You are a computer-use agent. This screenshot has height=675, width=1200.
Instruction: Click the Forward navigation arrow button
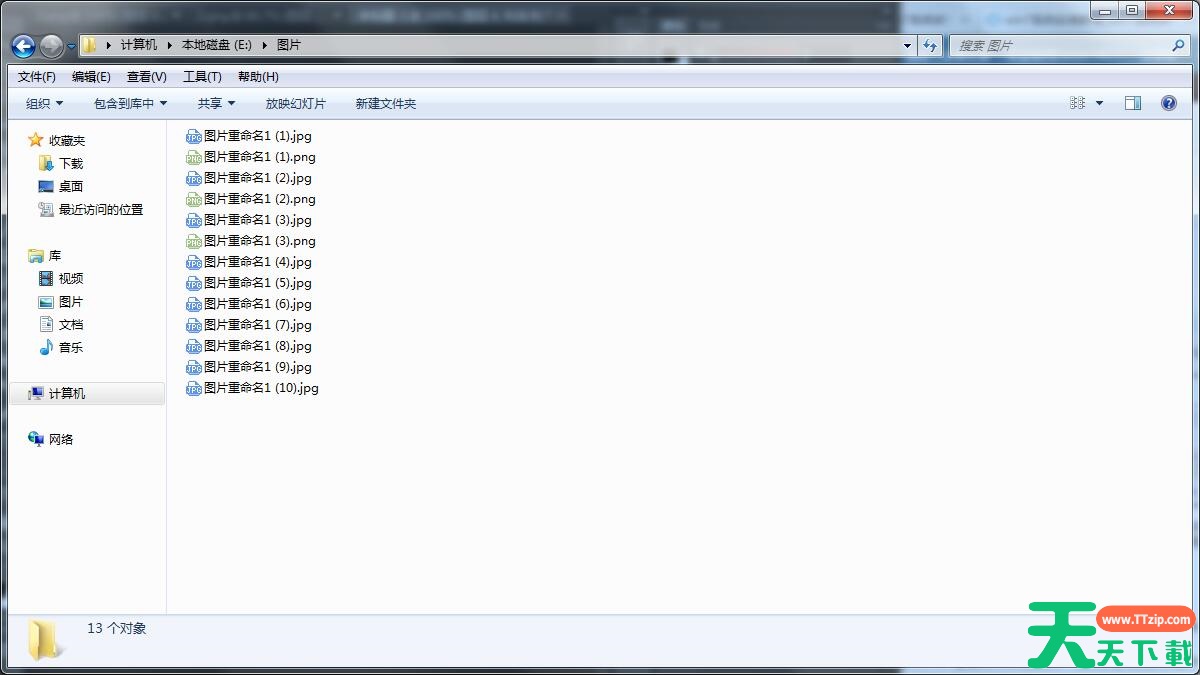tap(51, 46)
